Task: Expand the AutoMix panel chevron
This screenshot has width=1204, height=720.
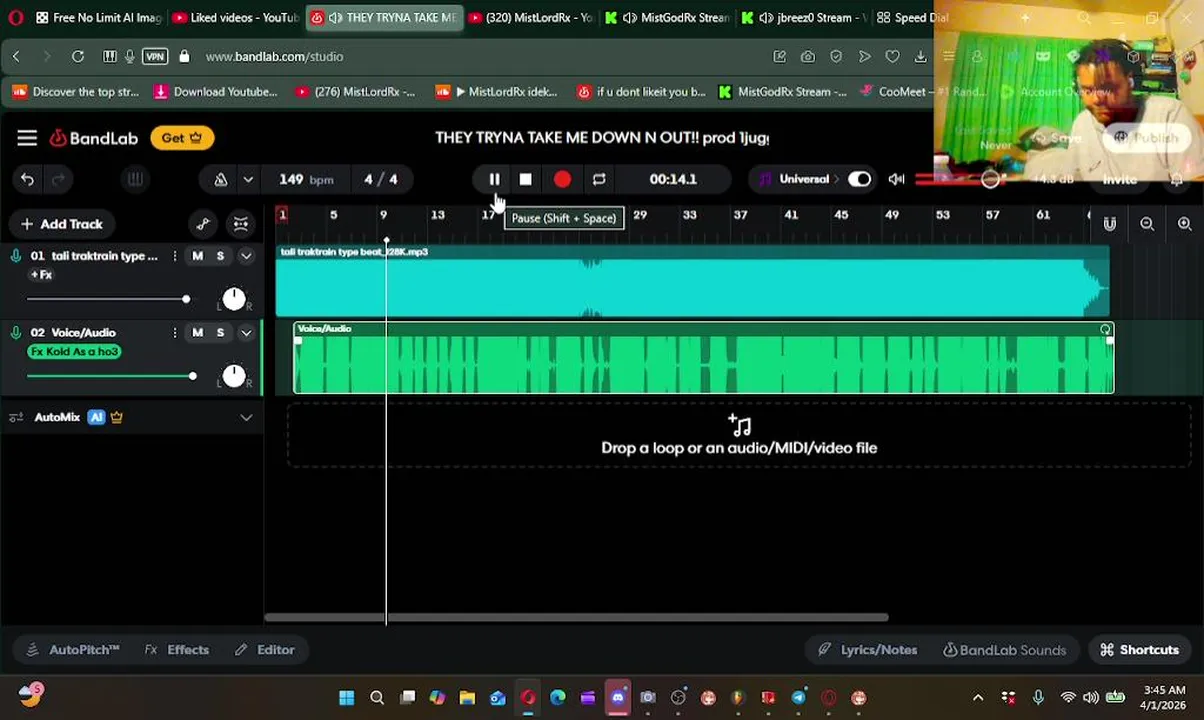Action: pyautogui.click(x=246, y=417)
